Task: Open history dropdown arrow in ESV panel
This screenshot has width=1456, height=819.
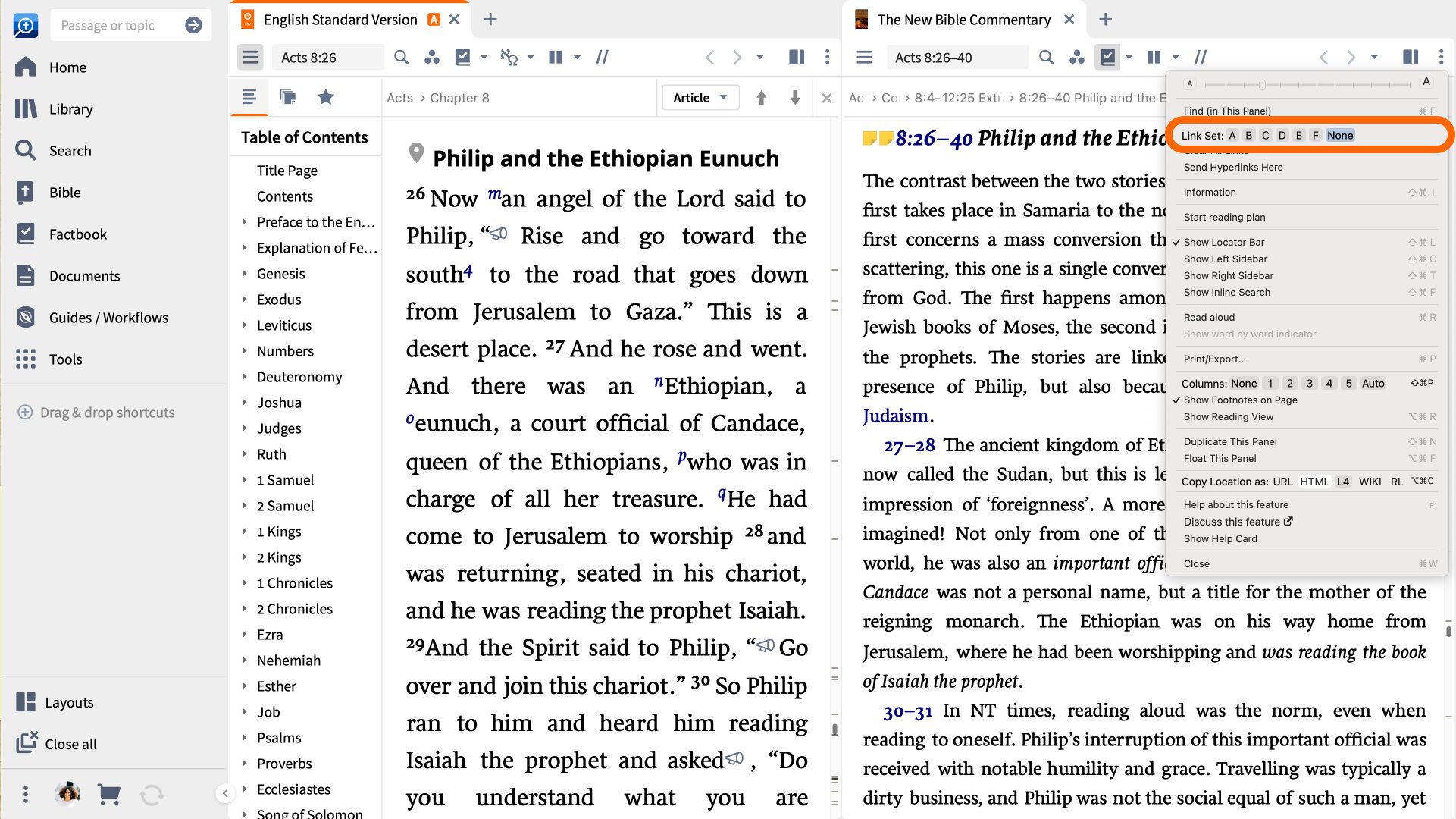Action: 760,57
